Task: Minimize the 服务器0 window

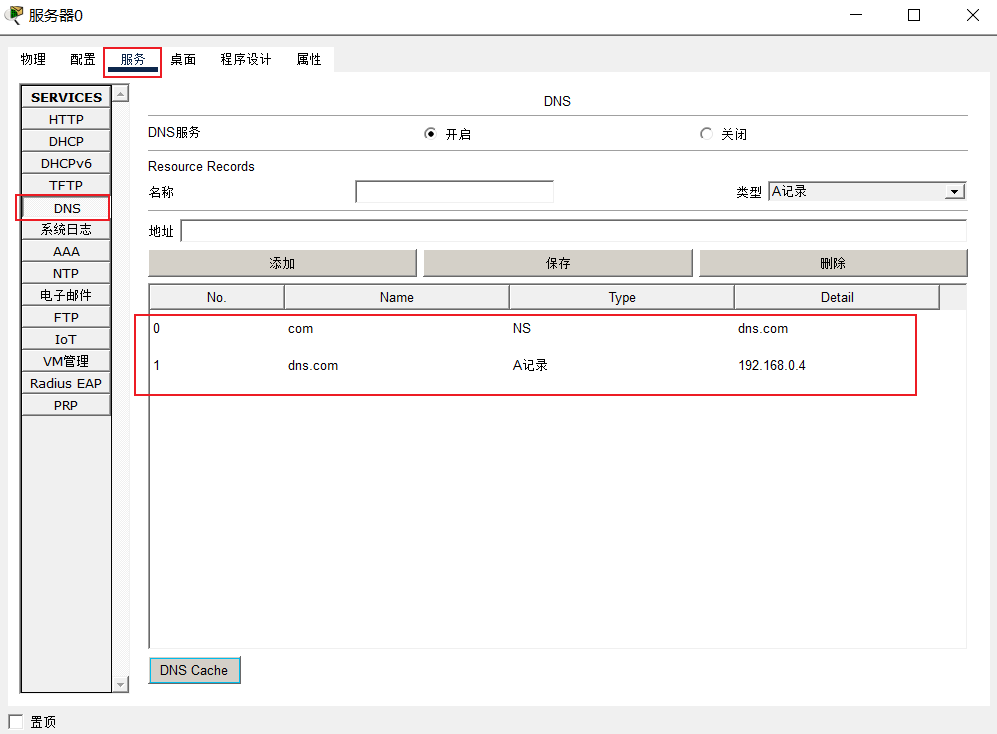Action: [x=856, y=15]
